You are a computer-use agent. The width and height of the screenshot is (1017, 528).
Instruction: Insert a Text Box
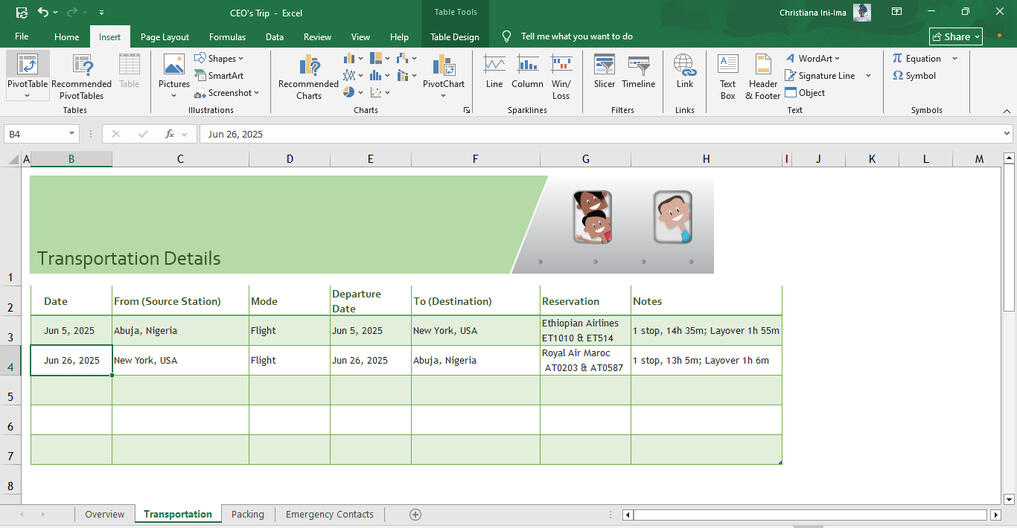click(728, 77)
